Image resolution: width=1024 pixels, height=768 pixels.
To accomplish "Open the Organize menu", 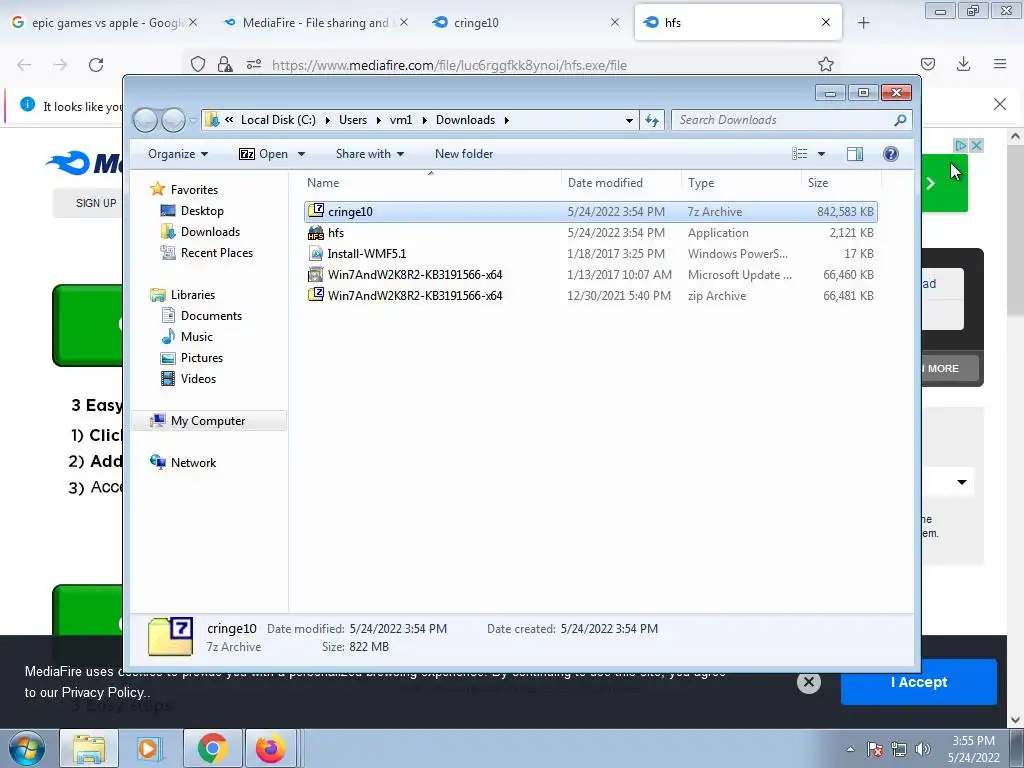I will click(x=178, y=153).
